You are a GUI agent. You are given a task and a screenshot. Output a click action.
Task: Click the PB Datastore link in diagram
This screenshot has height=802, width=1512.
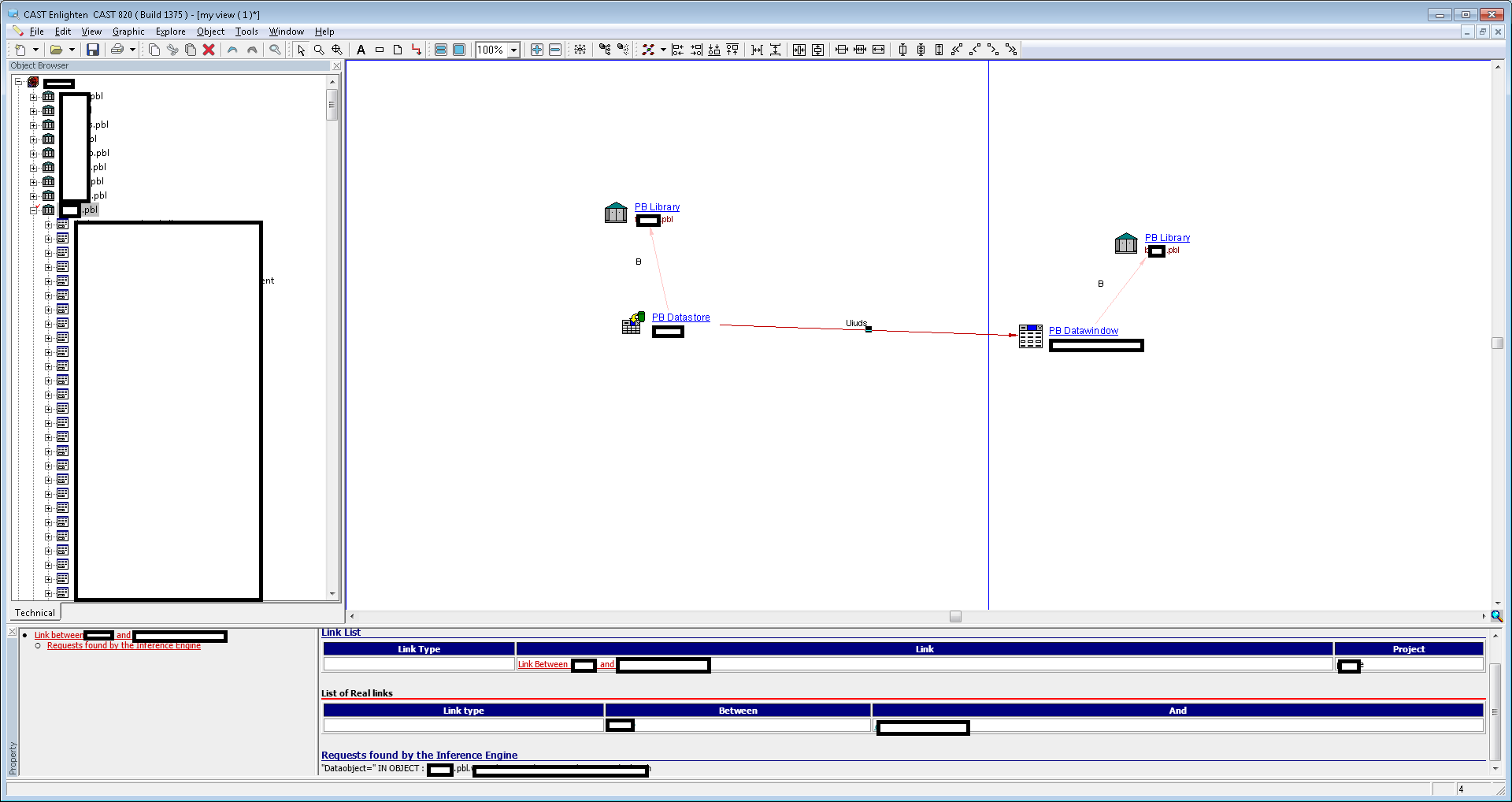click(x=680, y=317)
